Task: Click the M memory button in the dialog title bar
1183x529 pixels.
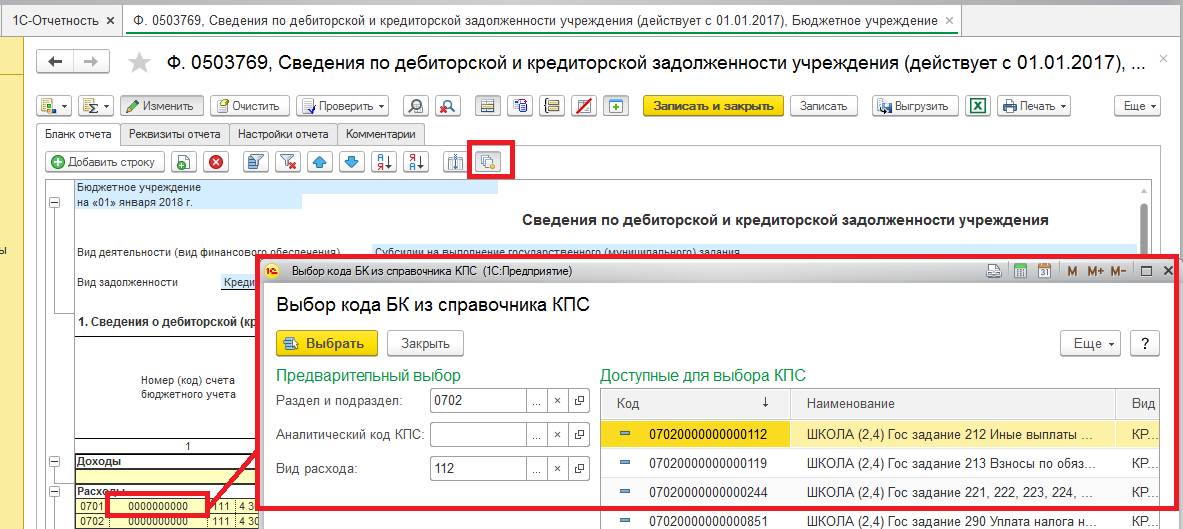Action: pos(1072,271)
